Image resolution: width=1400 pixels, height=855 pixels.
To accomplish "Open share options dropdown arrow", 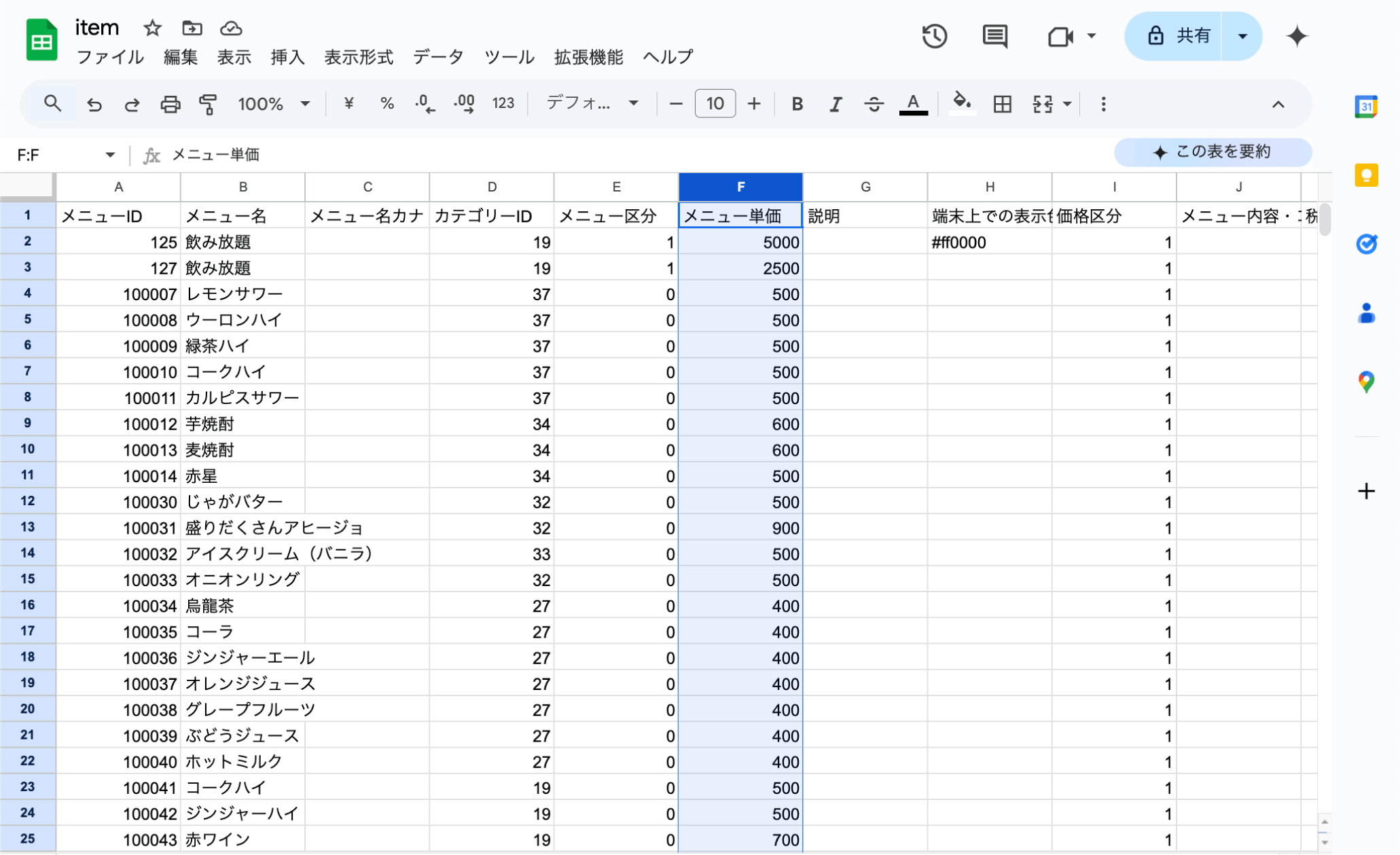I will point(1242,36).
